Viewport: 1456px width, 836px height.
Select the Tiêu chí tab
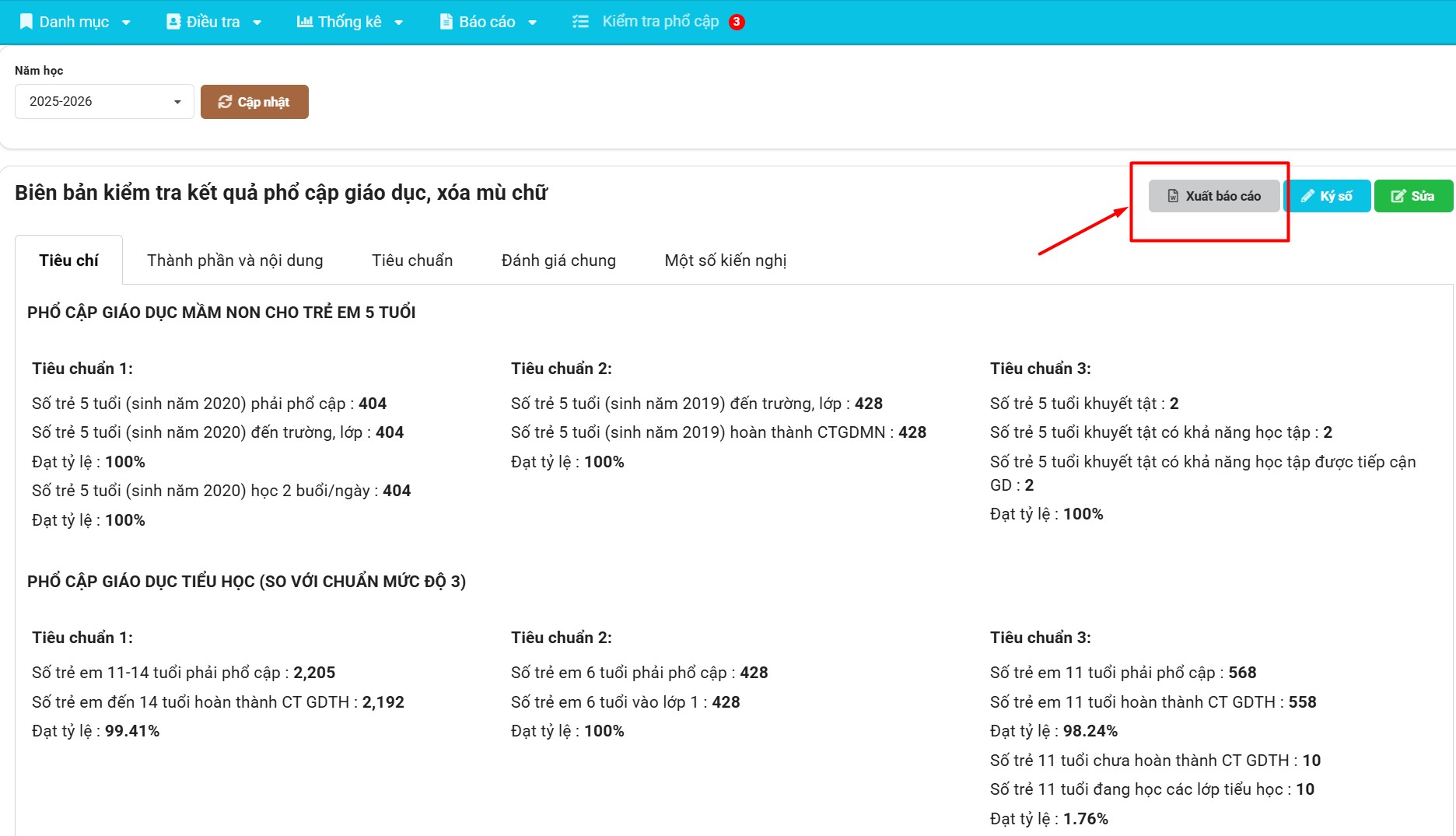(x=68, y=261)
